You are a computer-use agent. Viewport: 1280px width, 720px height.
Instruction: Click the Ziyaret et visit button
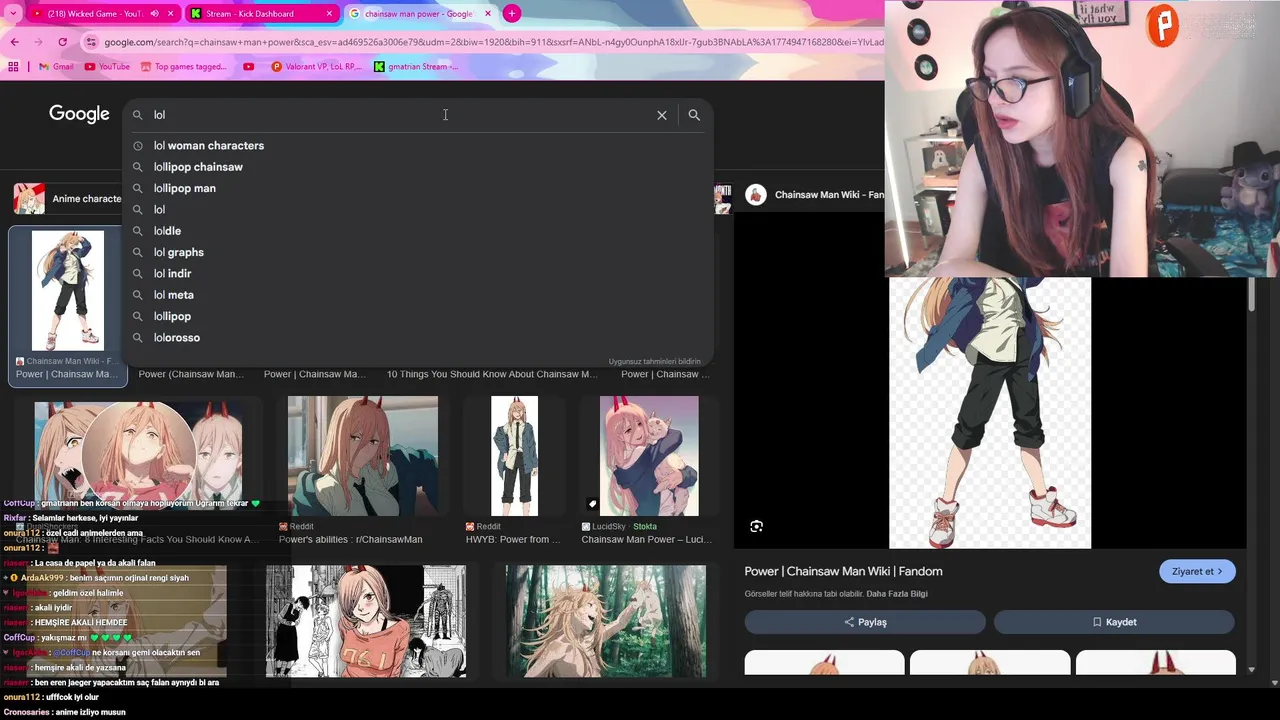(1197, 571)
